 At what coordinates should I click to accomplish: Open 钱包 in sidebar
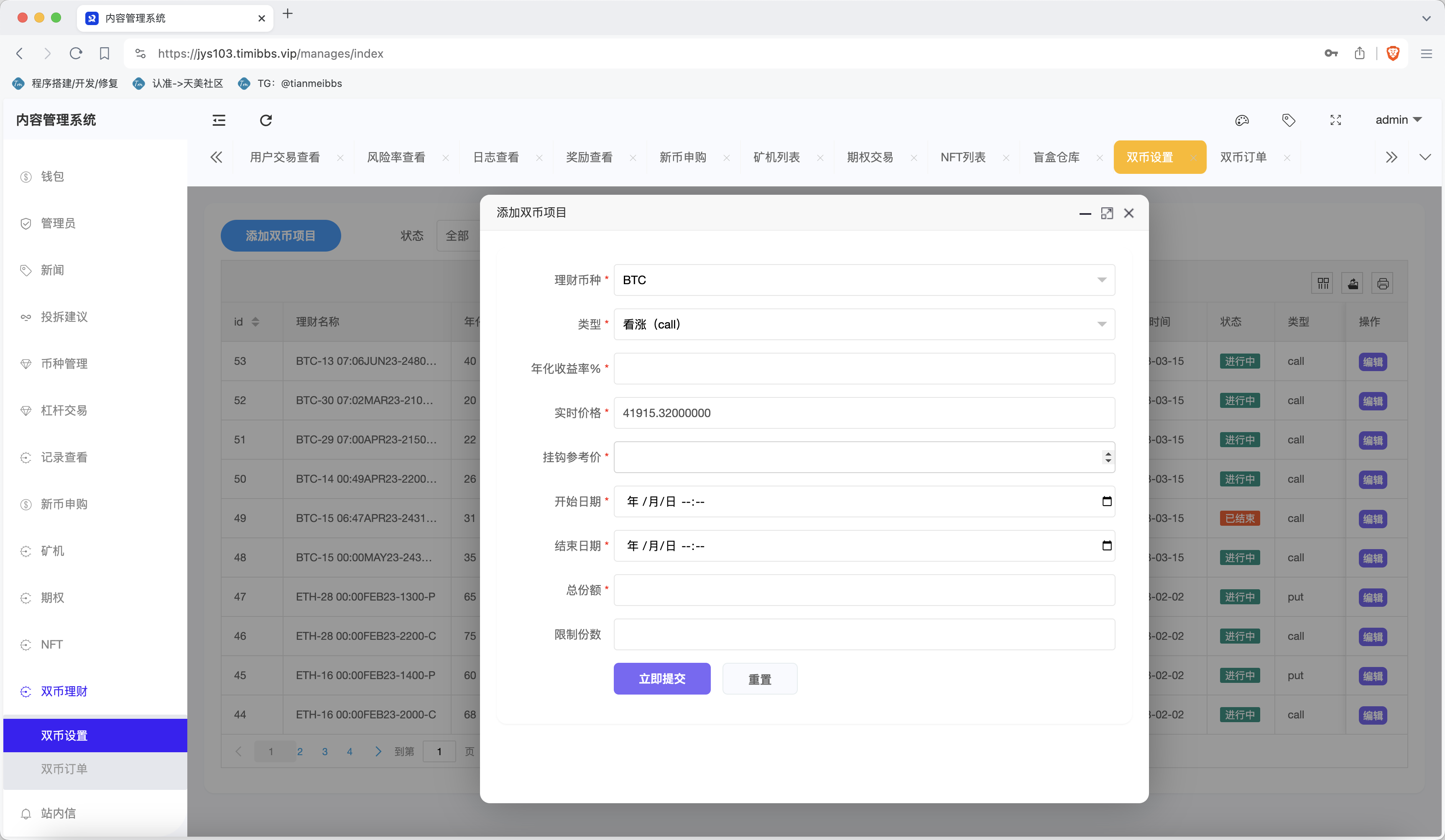95,176
